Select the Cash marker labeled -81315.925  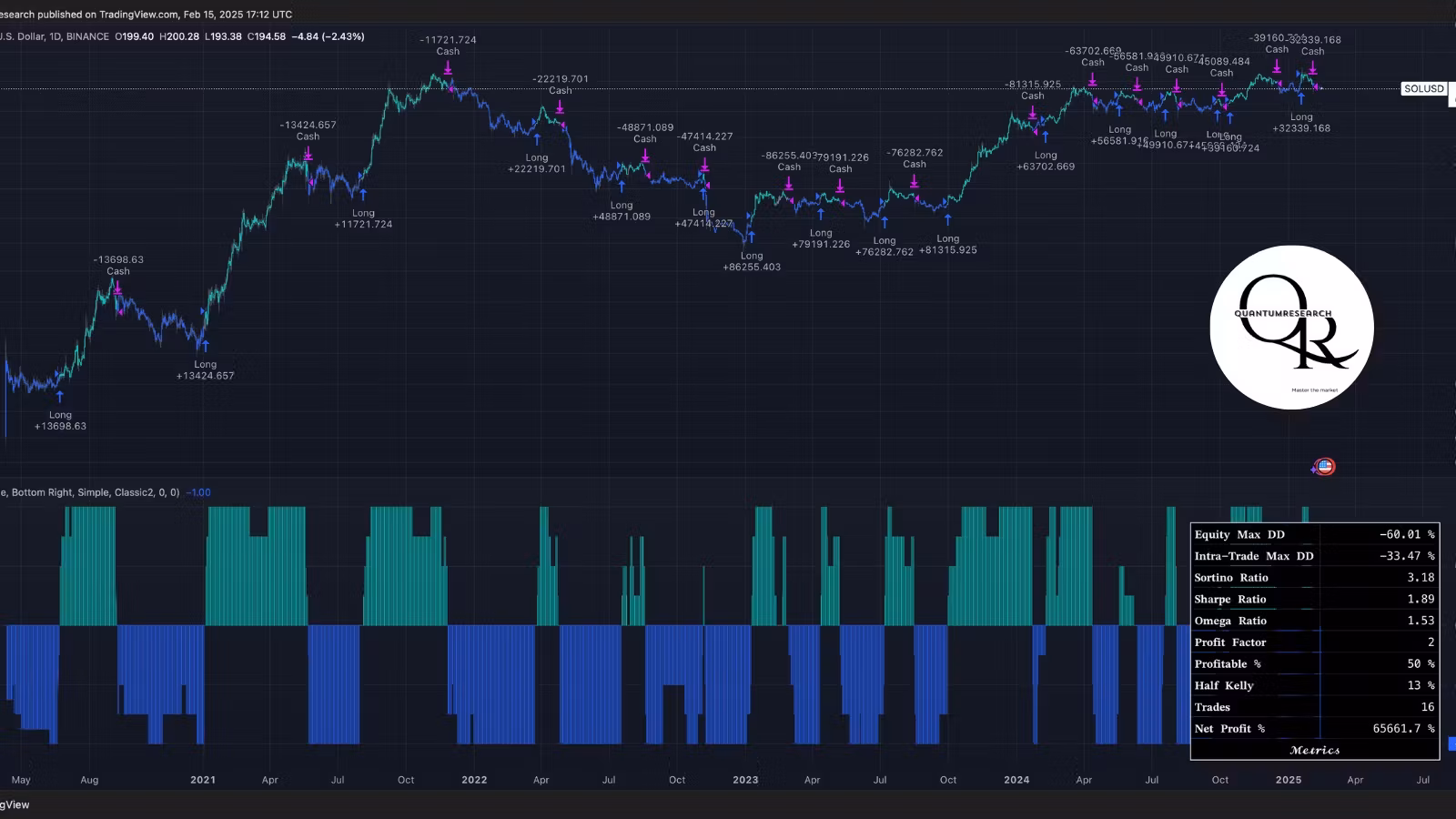[1033, 113]
